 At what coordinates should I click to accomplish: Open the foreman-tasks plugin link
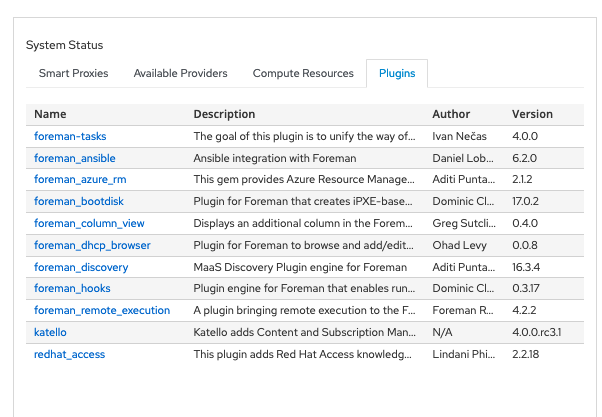click(70, 136)
